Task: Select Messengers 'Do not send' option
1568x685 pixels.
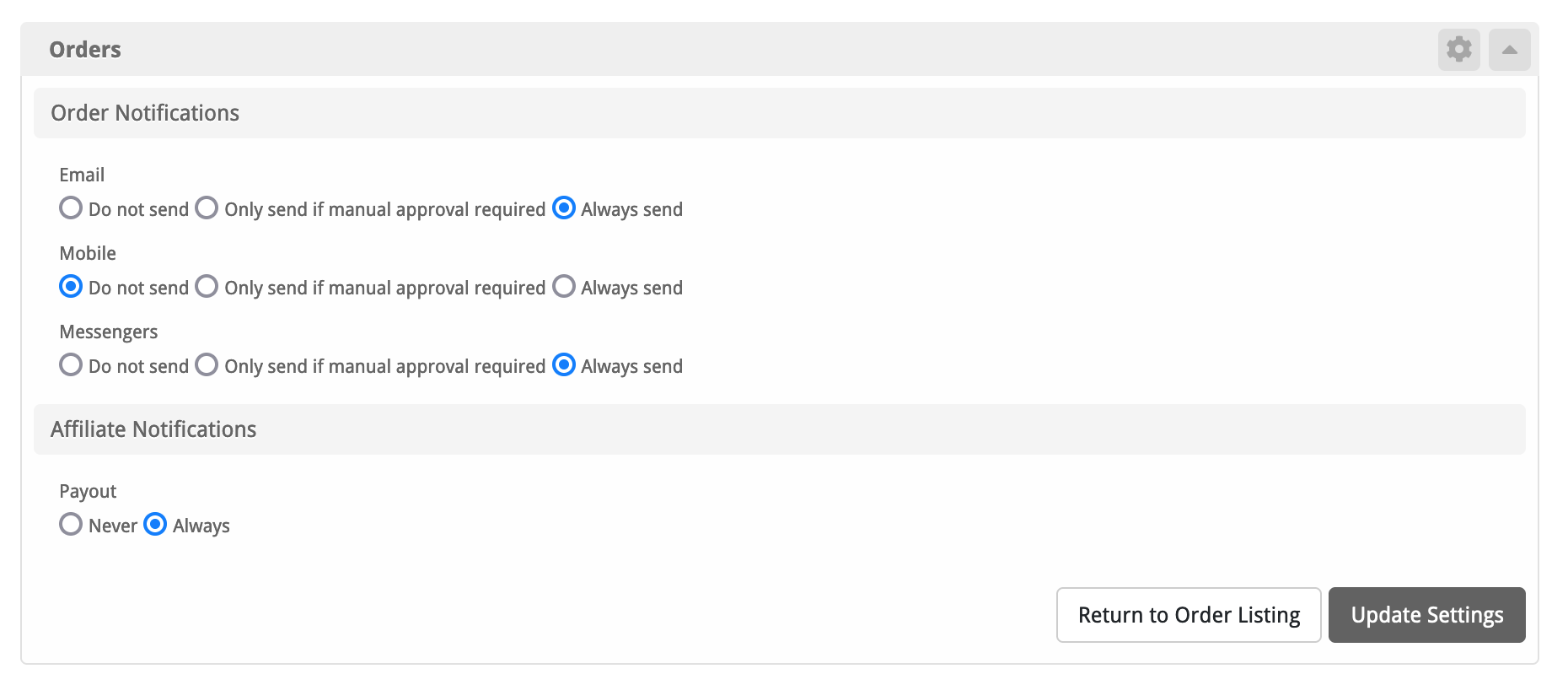Action: 71,365
